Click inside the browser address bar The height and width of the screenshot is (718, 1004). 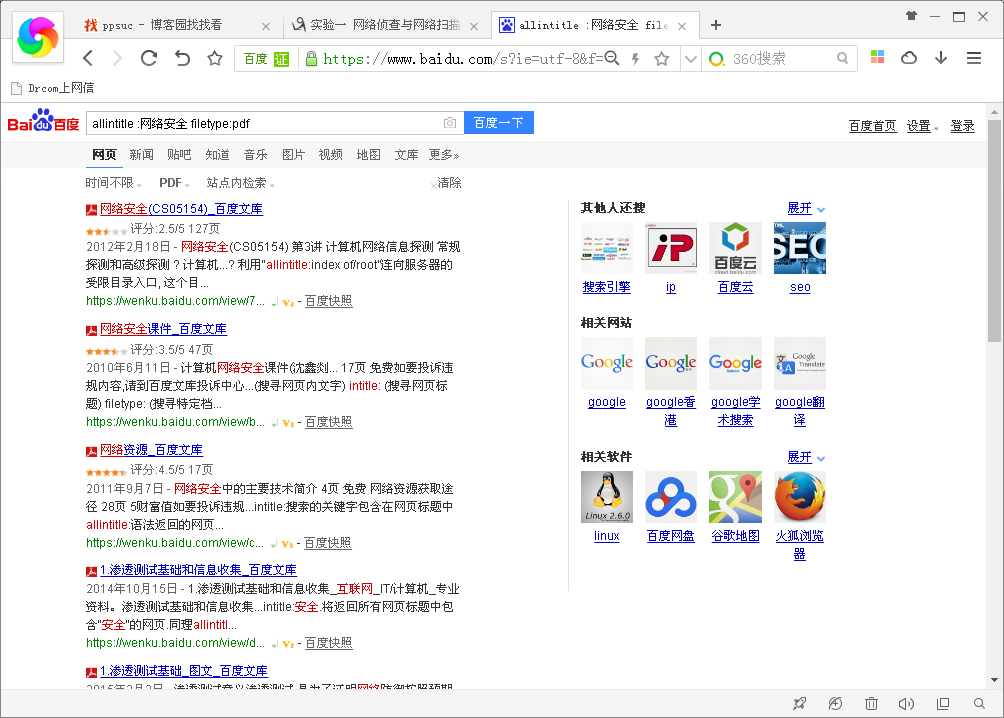450,60
